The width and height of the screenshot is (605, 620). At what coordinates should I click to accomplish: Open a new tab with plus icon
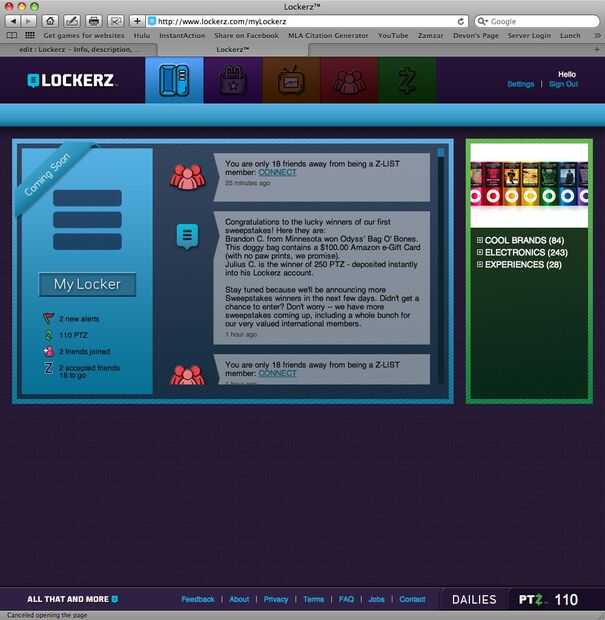click(597, 49)
